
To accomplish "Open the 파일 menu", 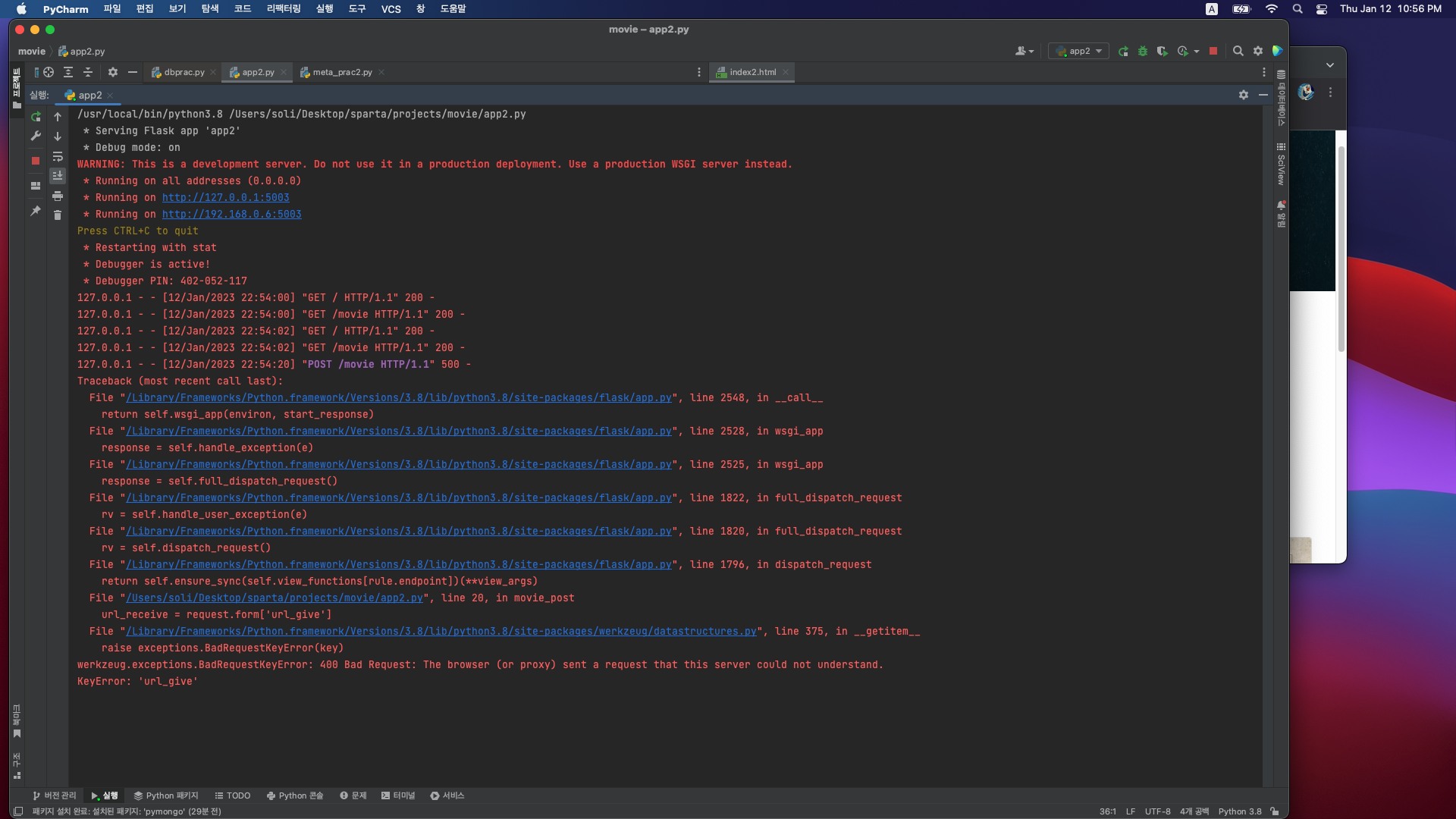I will [112, 9].
